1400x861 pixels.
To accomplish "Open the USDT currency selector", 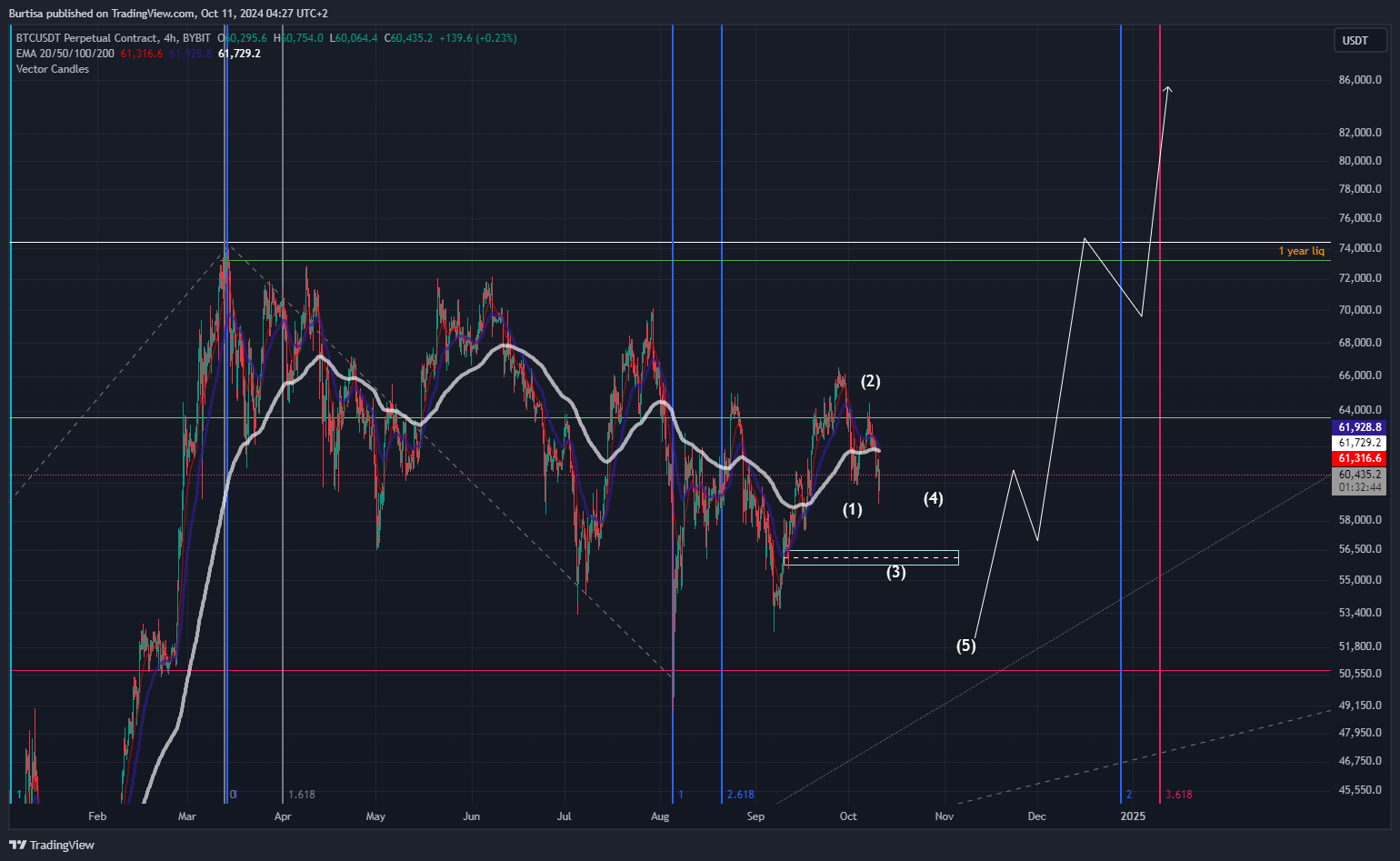I will point(1361,40).
